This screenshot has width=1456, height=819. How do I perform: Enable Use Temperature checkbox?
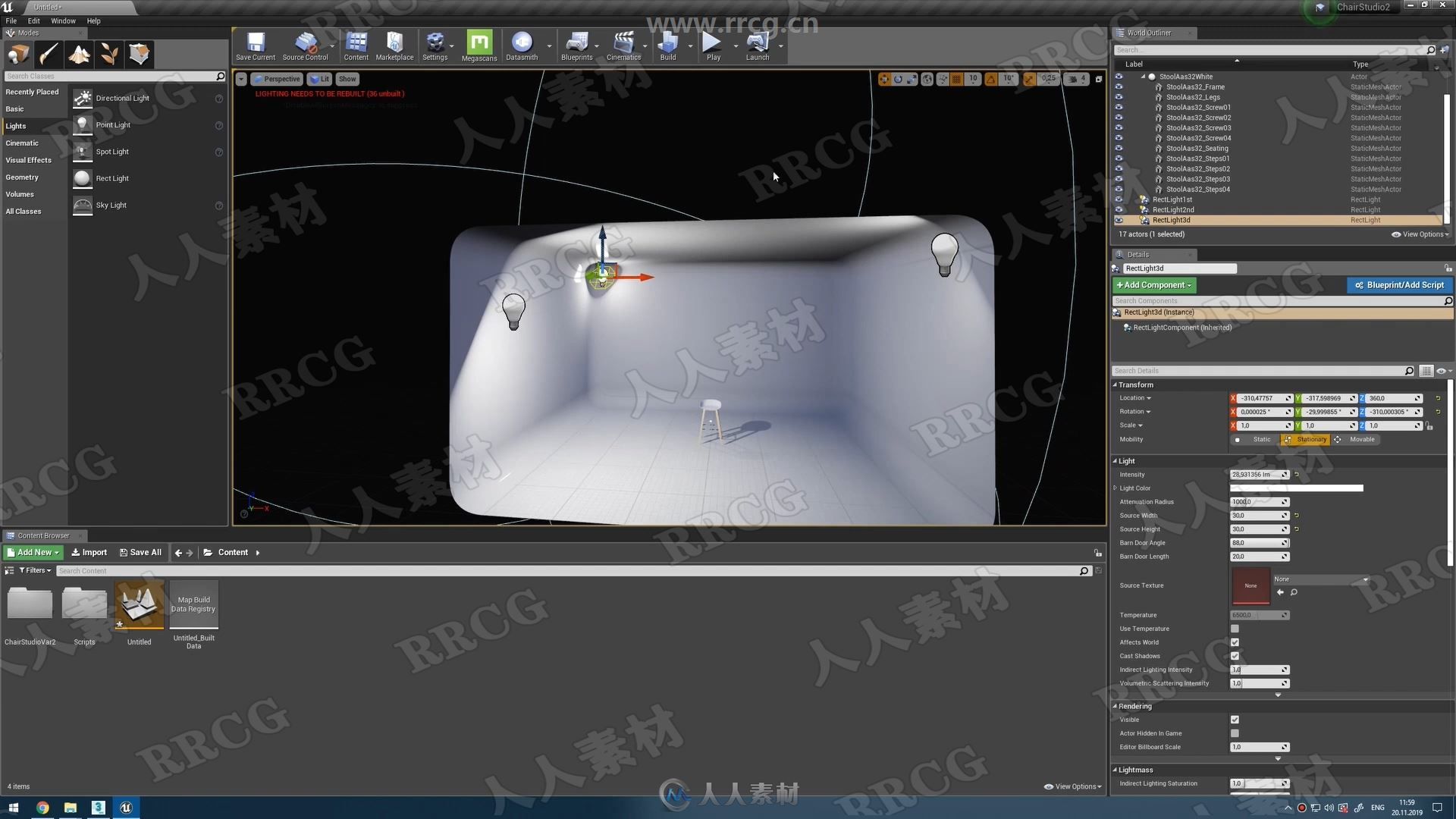click(1234, 628)
